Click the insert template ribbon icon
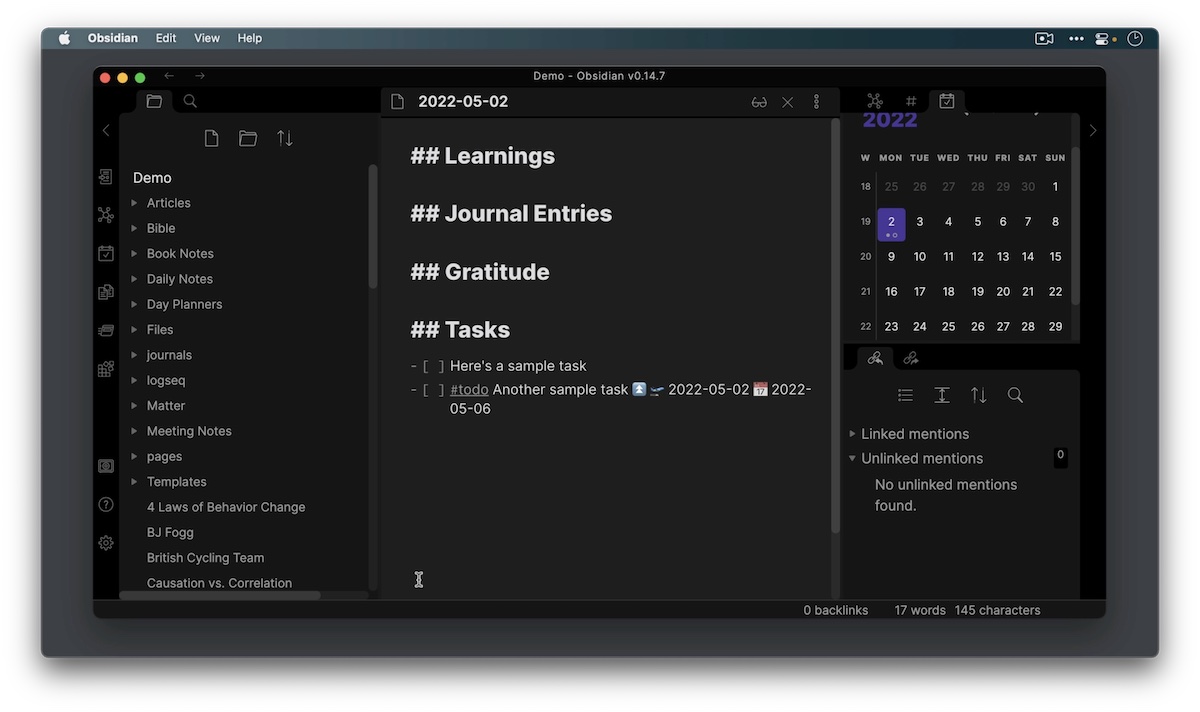 coord(106,292)
